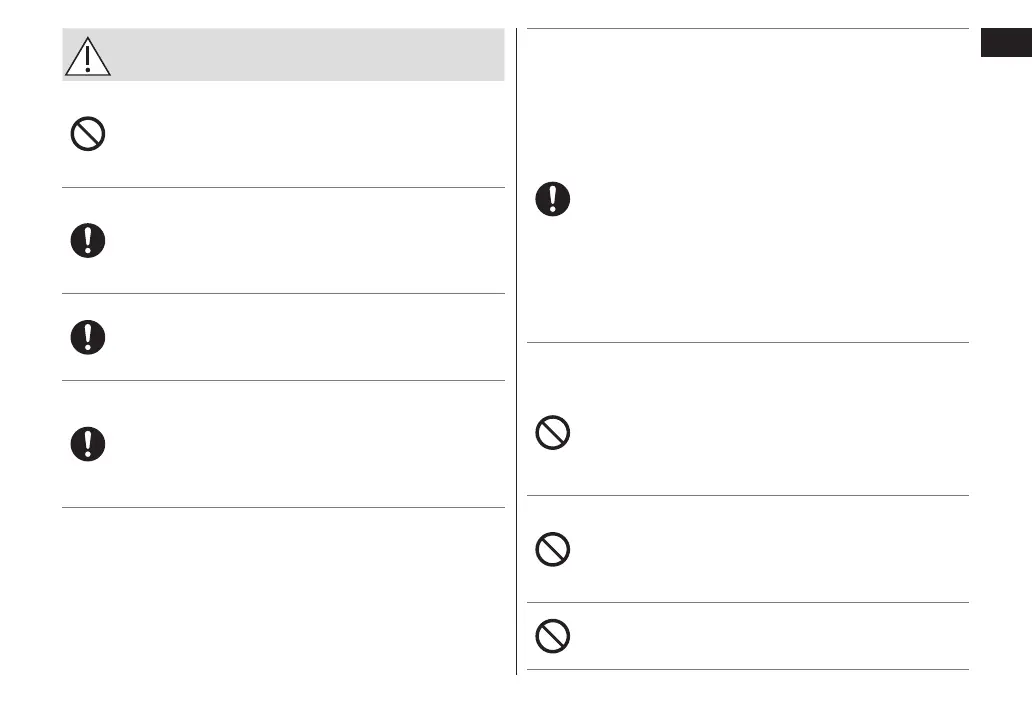Image resolution: width=1032 pixels, height=726 pixels.
Task: Click divider between second and third left exclamation icons
Action: [x=283, y=380]
